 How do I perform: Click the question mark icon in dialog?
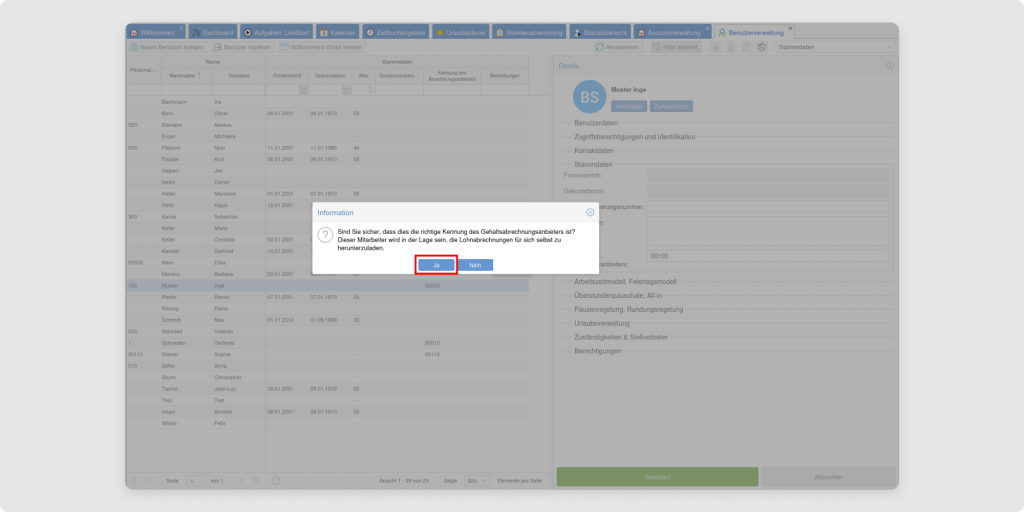tap(325, 234)
